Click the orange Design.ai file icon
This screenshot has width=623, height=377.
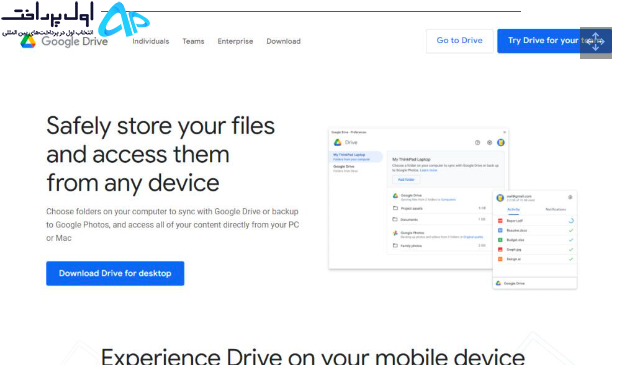click(x=500, y=259)
